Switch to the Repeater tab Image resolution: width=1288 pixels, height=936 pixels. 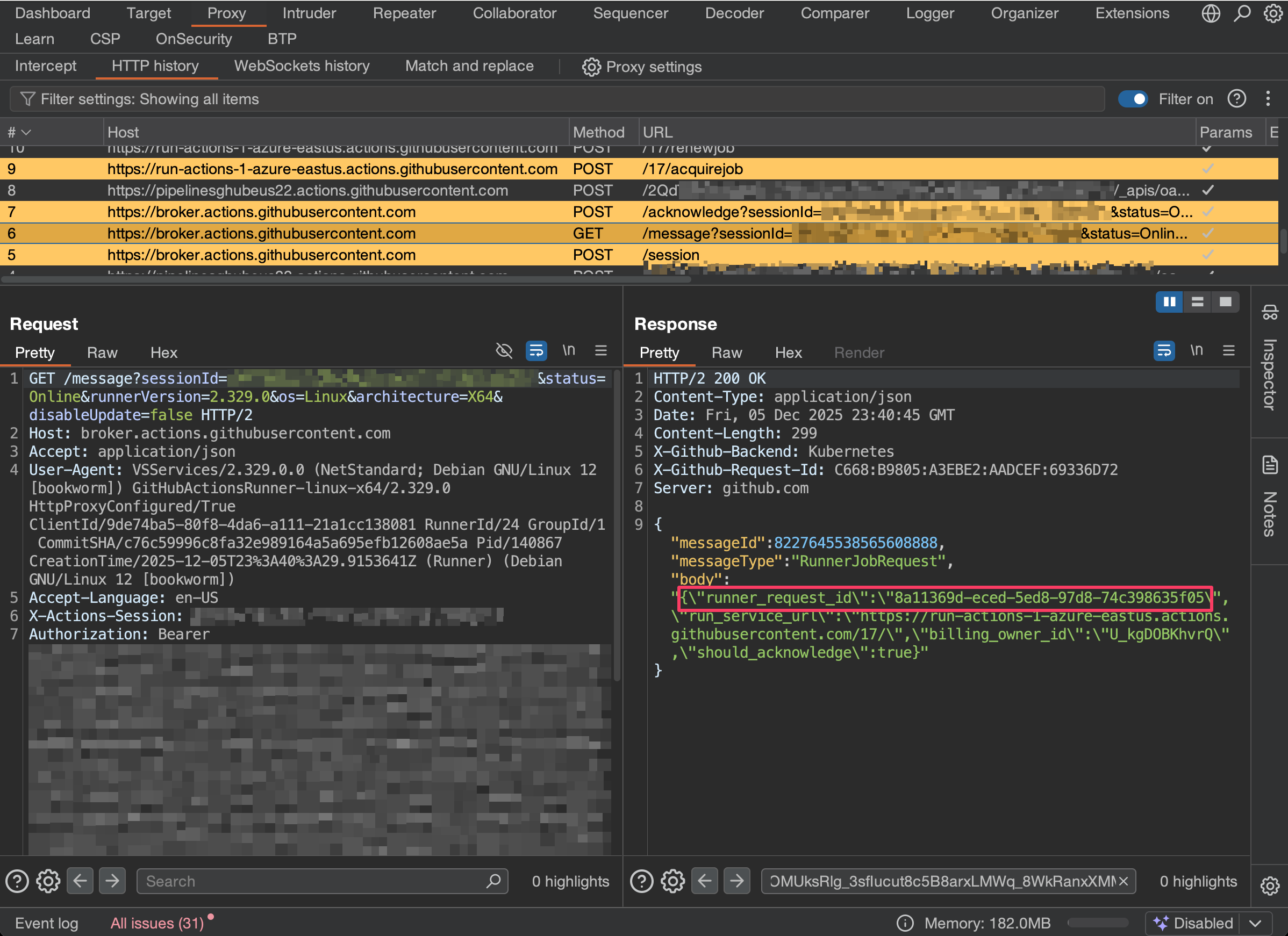(x=404, y=13)
